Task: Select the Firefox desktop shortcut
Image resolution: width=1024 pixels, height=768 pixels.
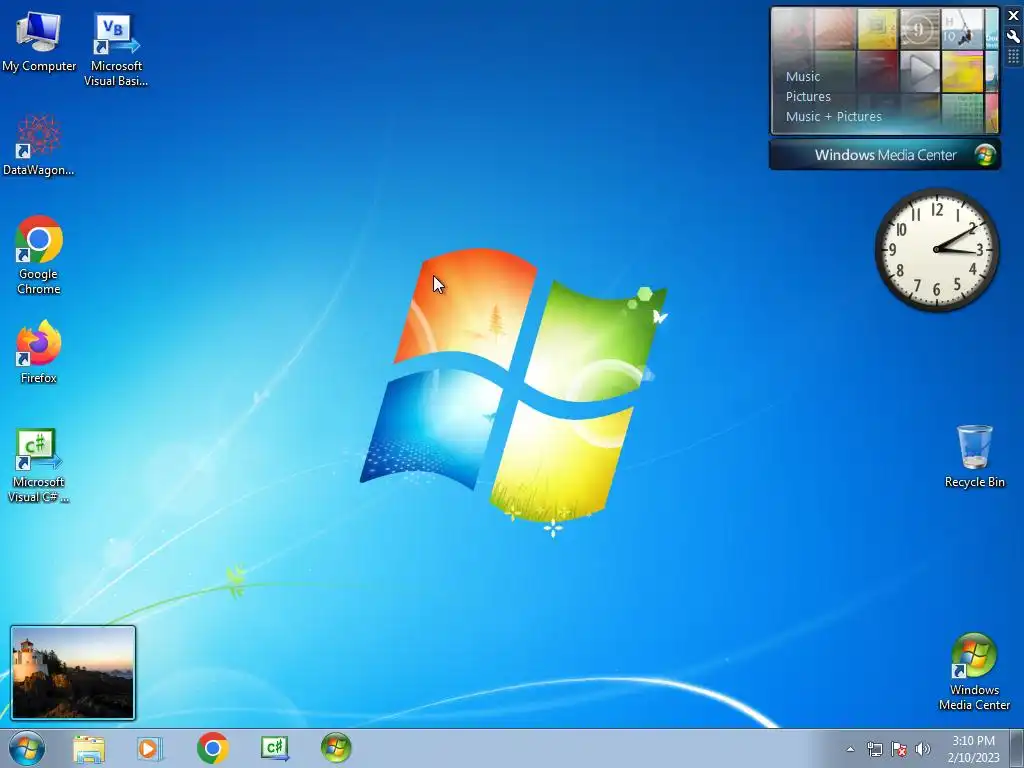Action: tap(39, 352)
